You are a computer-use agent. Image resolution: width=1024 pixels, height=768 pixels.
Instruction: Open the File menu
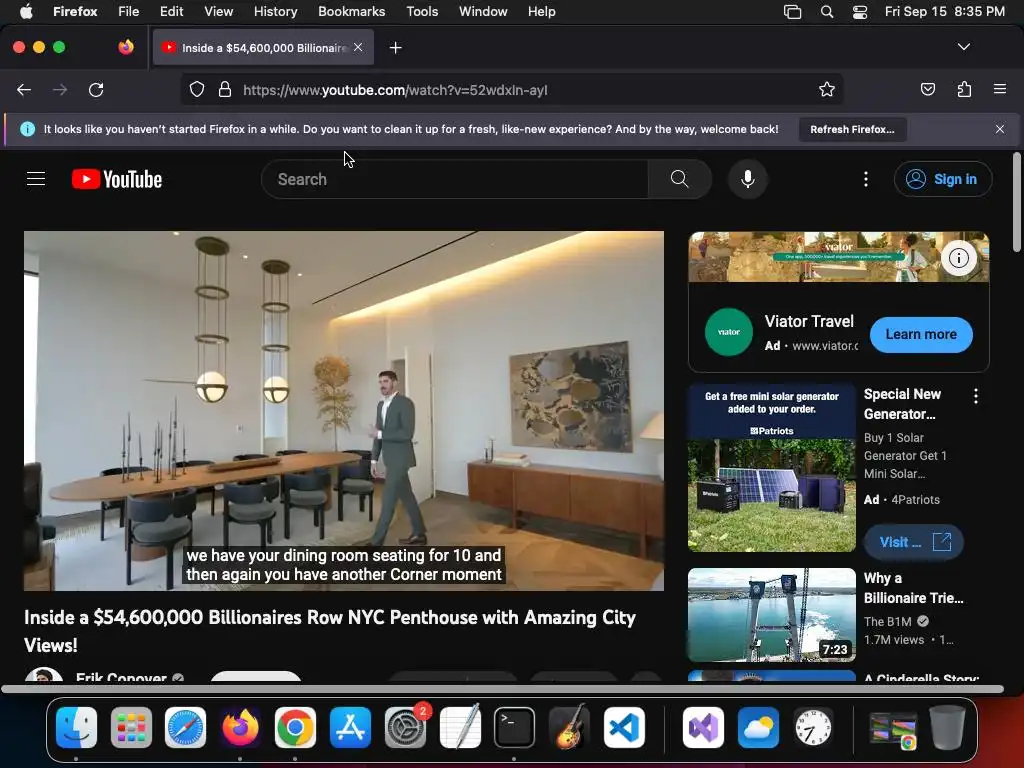click(x=128, y=11)
